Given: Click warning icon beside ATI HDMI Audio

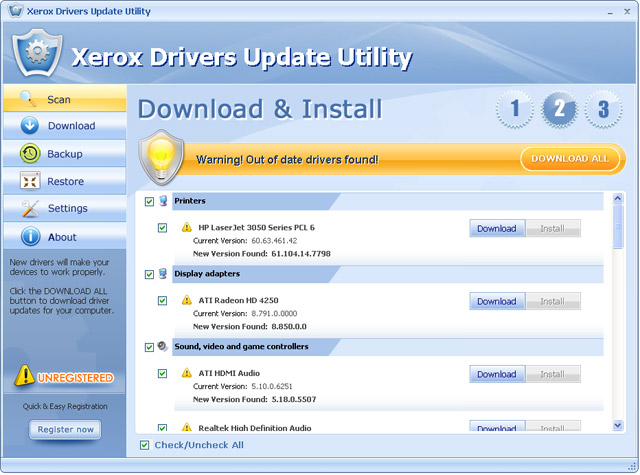Looking at the screenshot, I should point(187,373).
